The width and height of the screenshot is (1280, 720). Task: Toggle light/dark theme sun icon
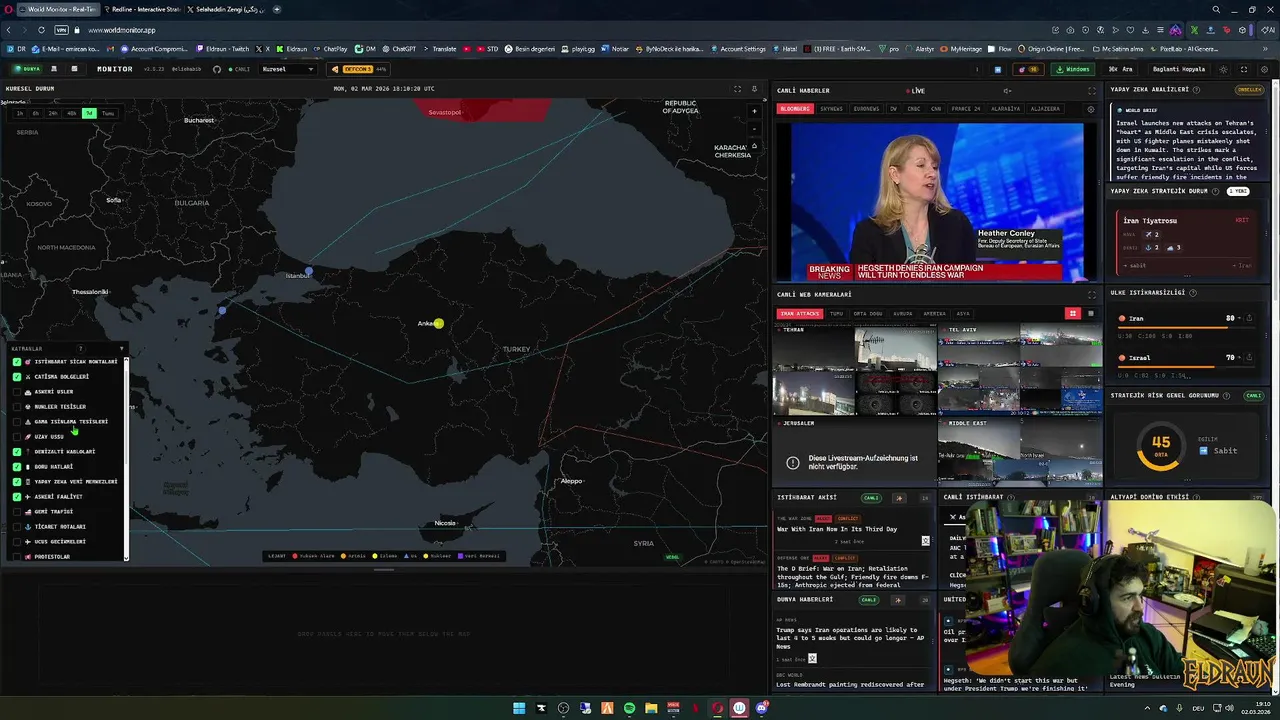pyautogui.click(x=1223, y=69)
